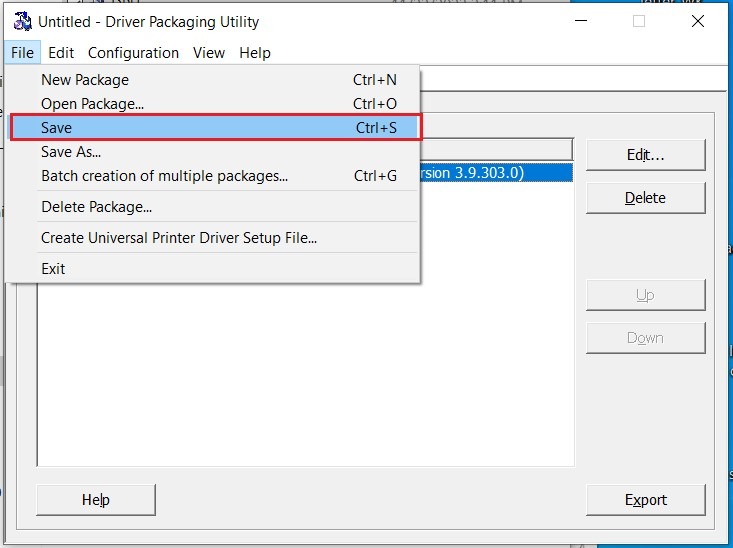Open the View menu
This screenshot has height=548, width=733.
coord(209,53)
